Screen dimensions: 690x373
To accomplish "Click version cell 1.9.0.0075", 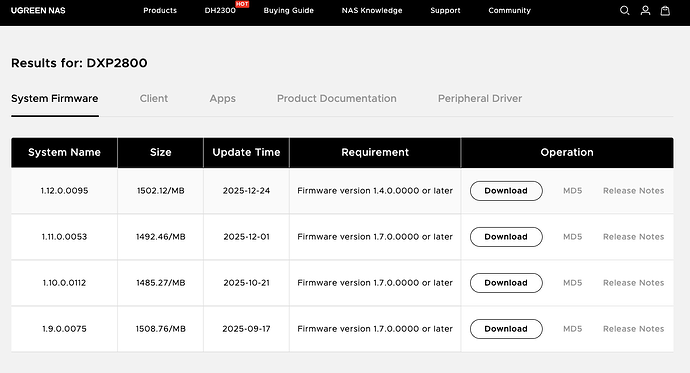I will [64, 329].
